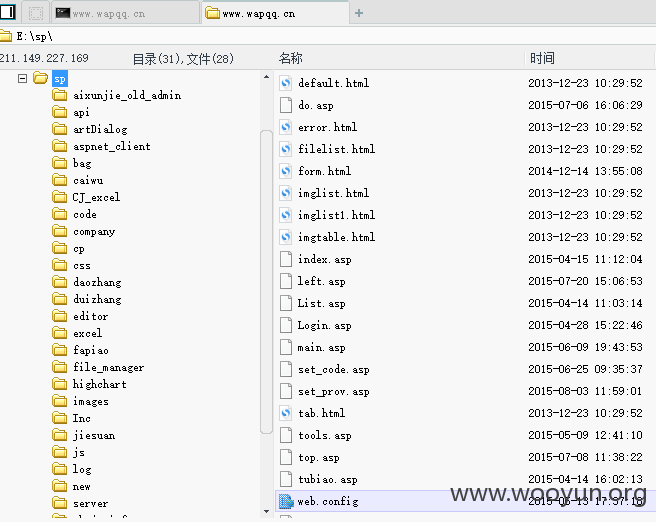
Task: Sort files by the 时间 column header
Action: point(542,58)
